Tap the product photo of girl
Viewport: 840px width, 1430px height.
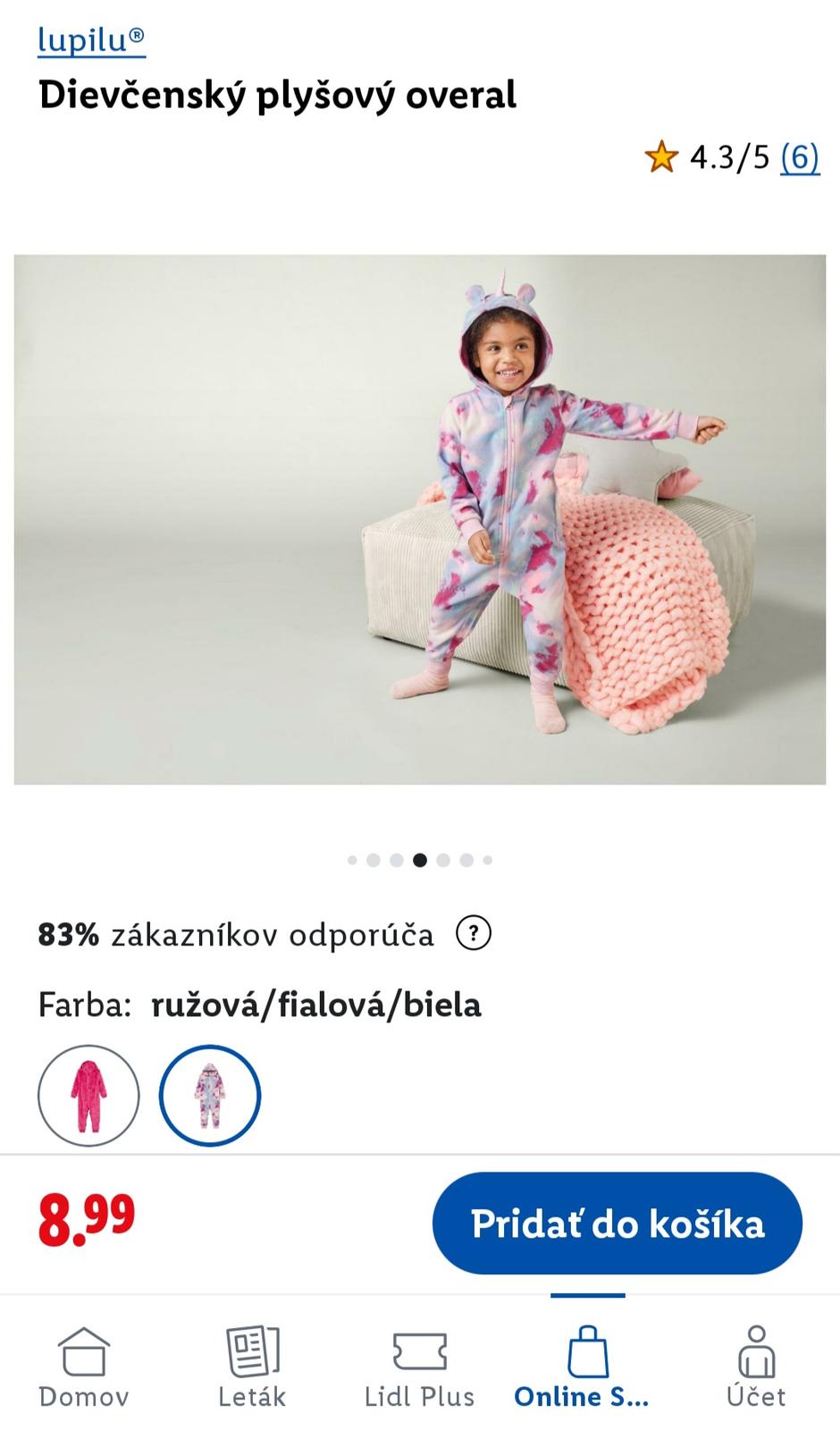420,519
